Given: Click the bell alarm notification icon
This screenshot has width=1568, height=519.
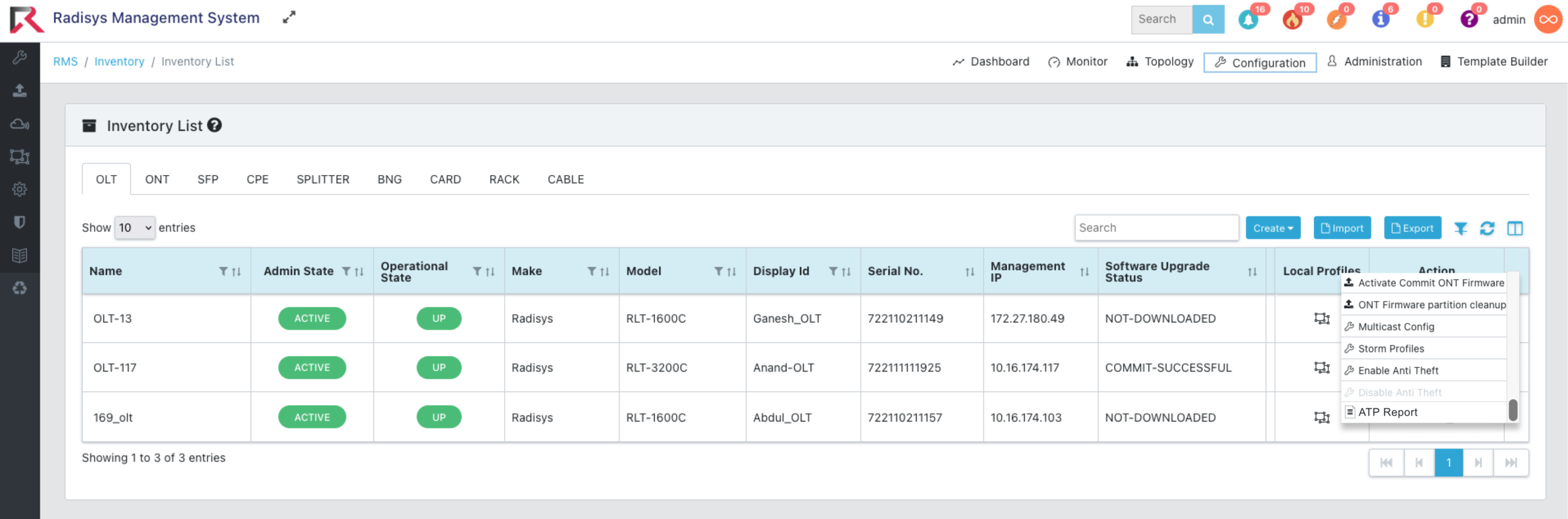Looking at the screenshot, I should pos(1248,20).
